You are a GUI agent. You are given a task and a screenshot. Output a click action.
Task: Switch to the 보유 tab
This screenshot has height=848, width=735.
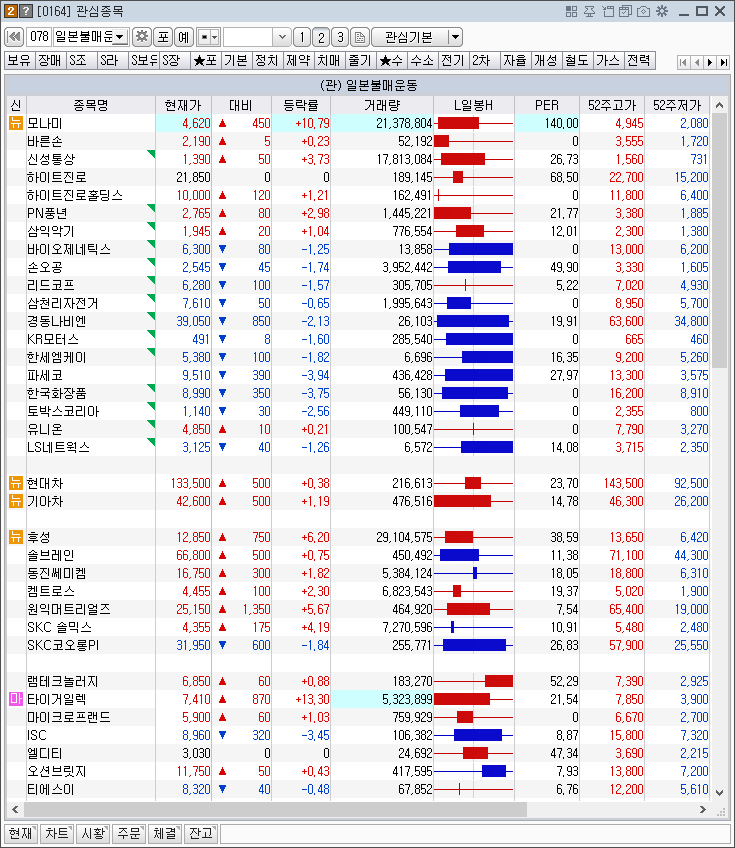click(x=19, y=61)
